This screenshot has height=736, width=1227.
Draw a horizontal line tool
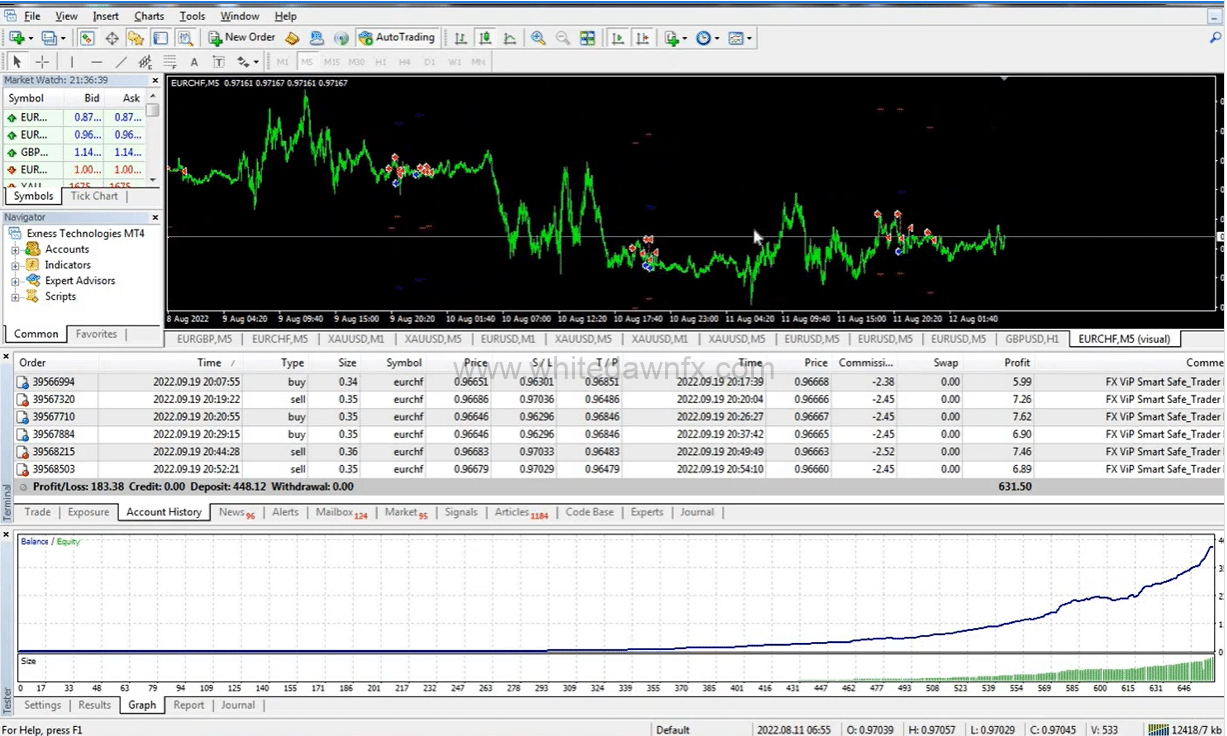pyautogui.click(x=97, y=62)
